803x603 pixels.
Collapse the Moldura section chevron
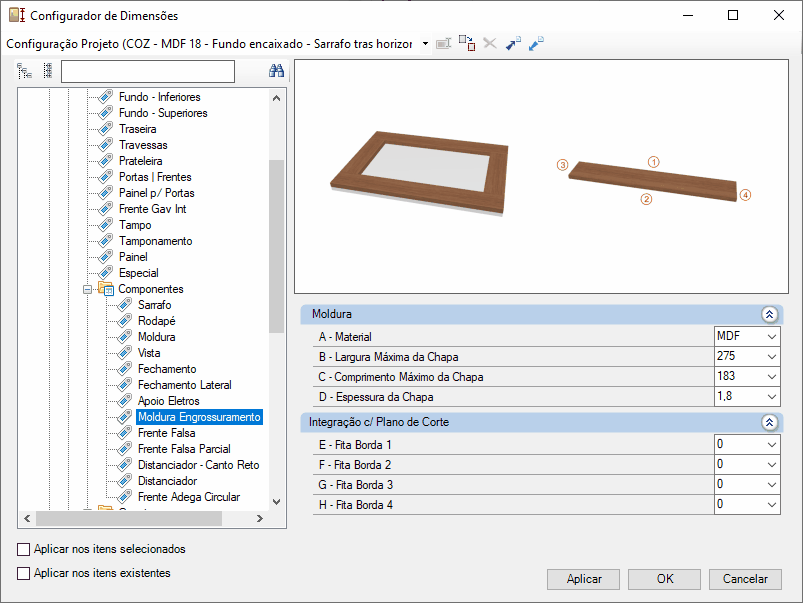(769, 315)
